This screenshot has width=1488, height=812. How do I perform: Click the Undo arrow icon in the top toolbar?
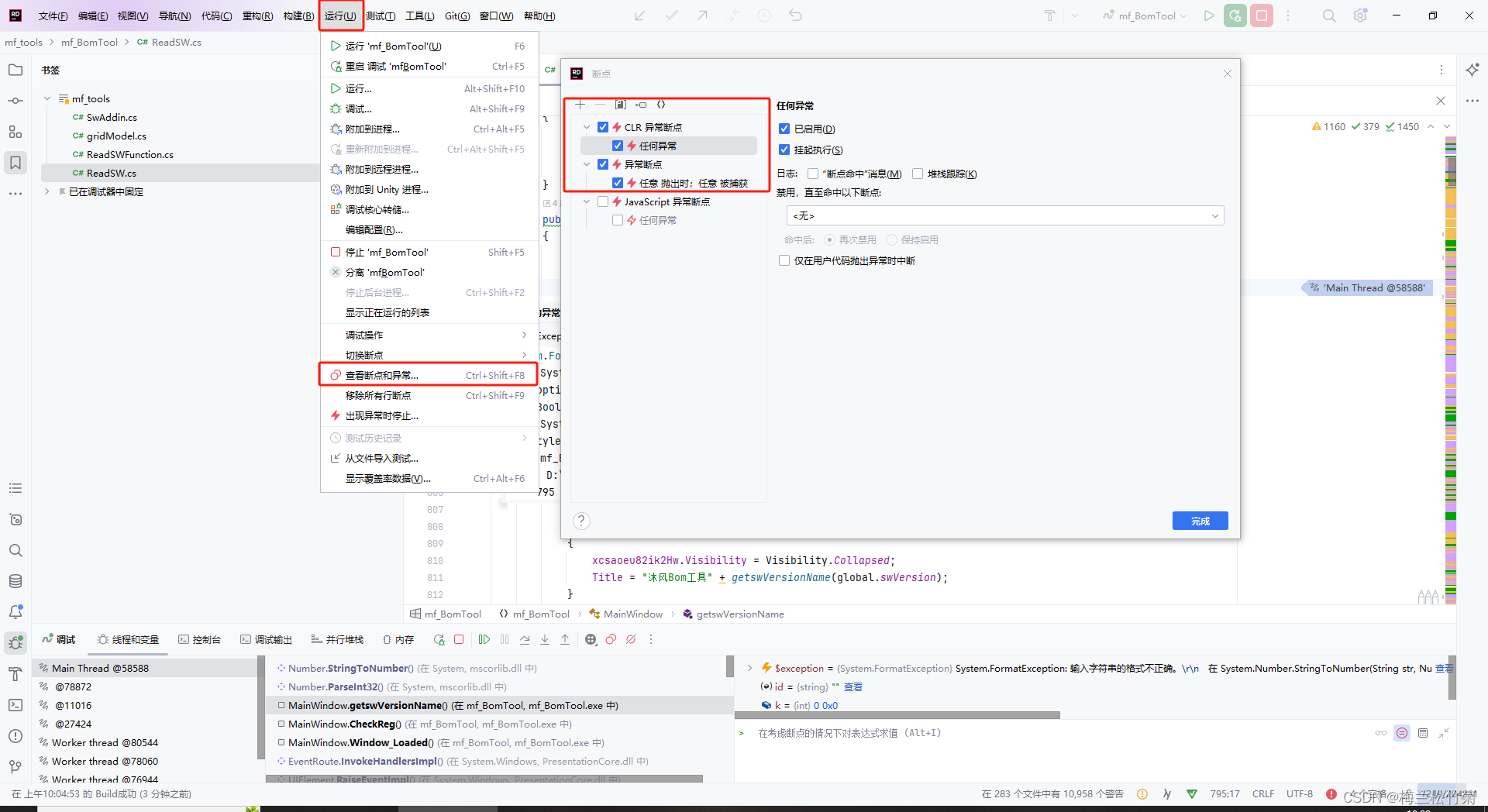(795, 15)
